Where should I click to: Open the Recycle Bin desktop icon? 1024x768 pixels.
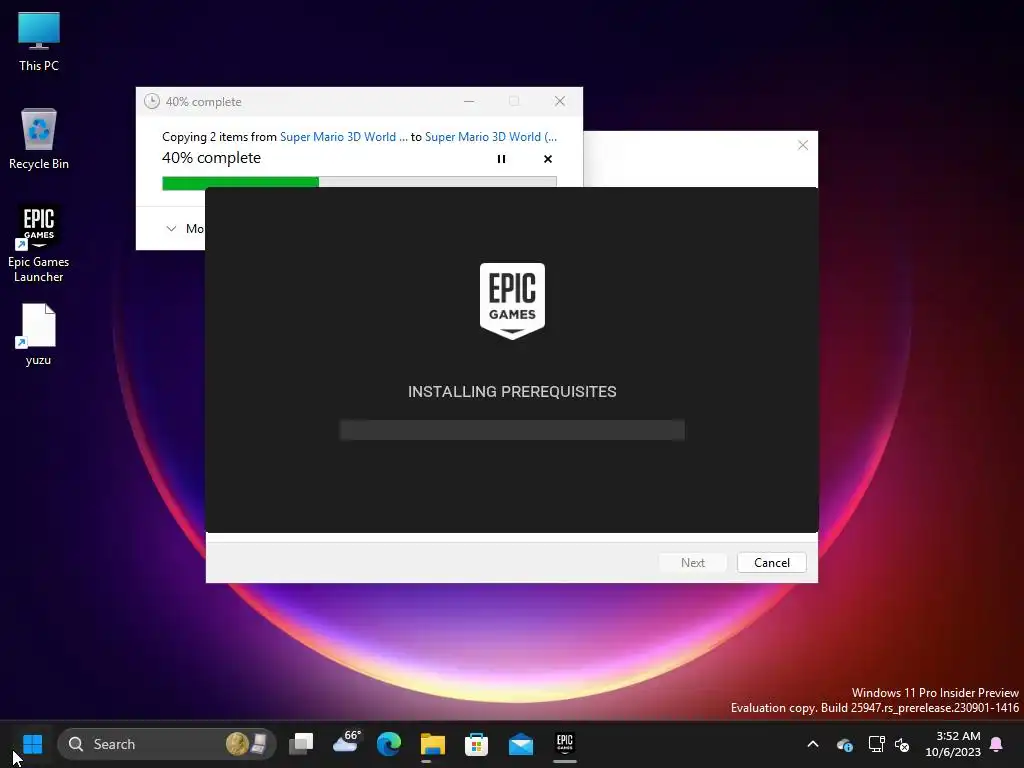39,139
